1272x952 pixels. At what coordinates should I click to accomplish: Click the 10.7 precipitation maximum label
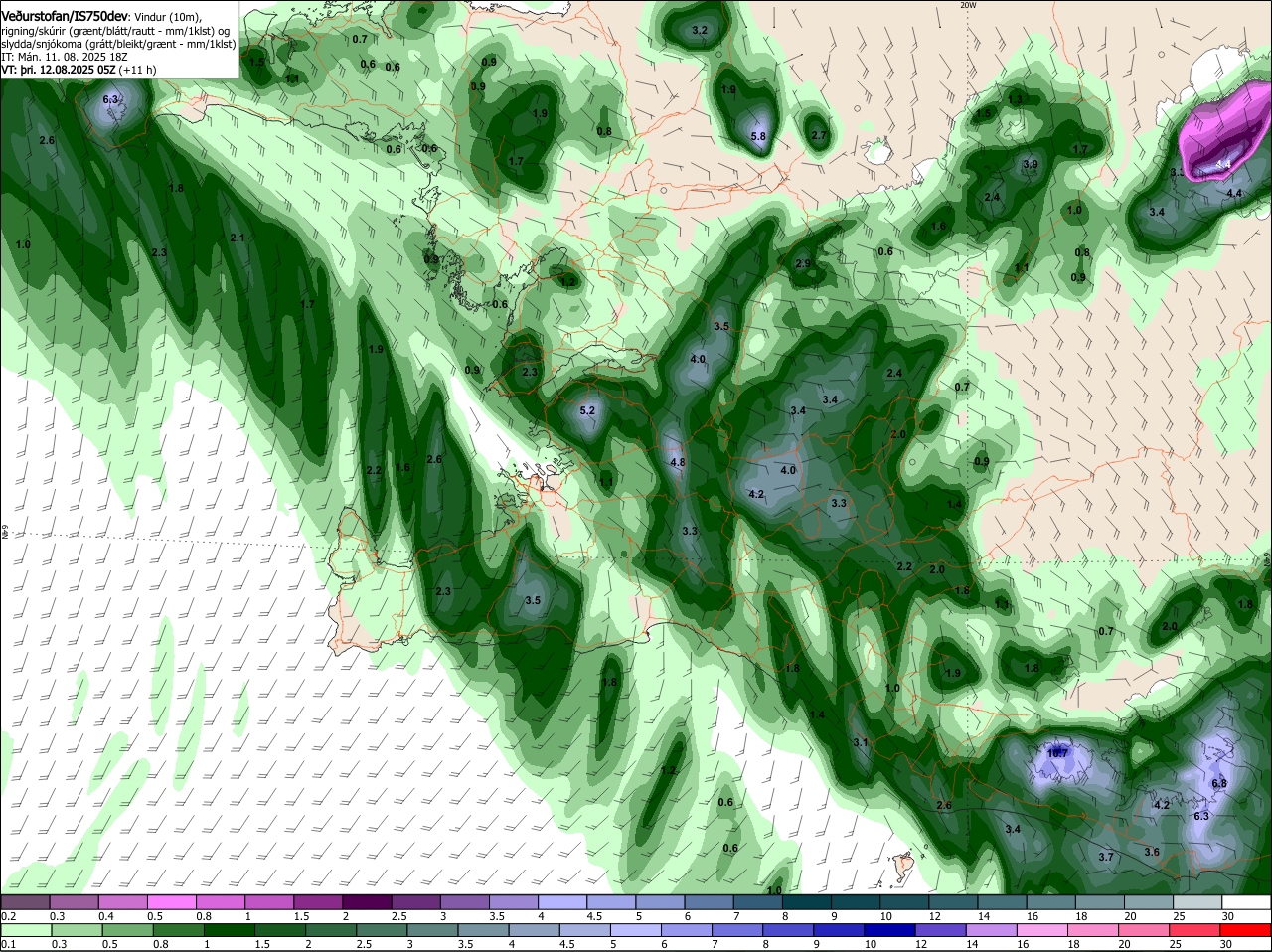[1058, 753]
